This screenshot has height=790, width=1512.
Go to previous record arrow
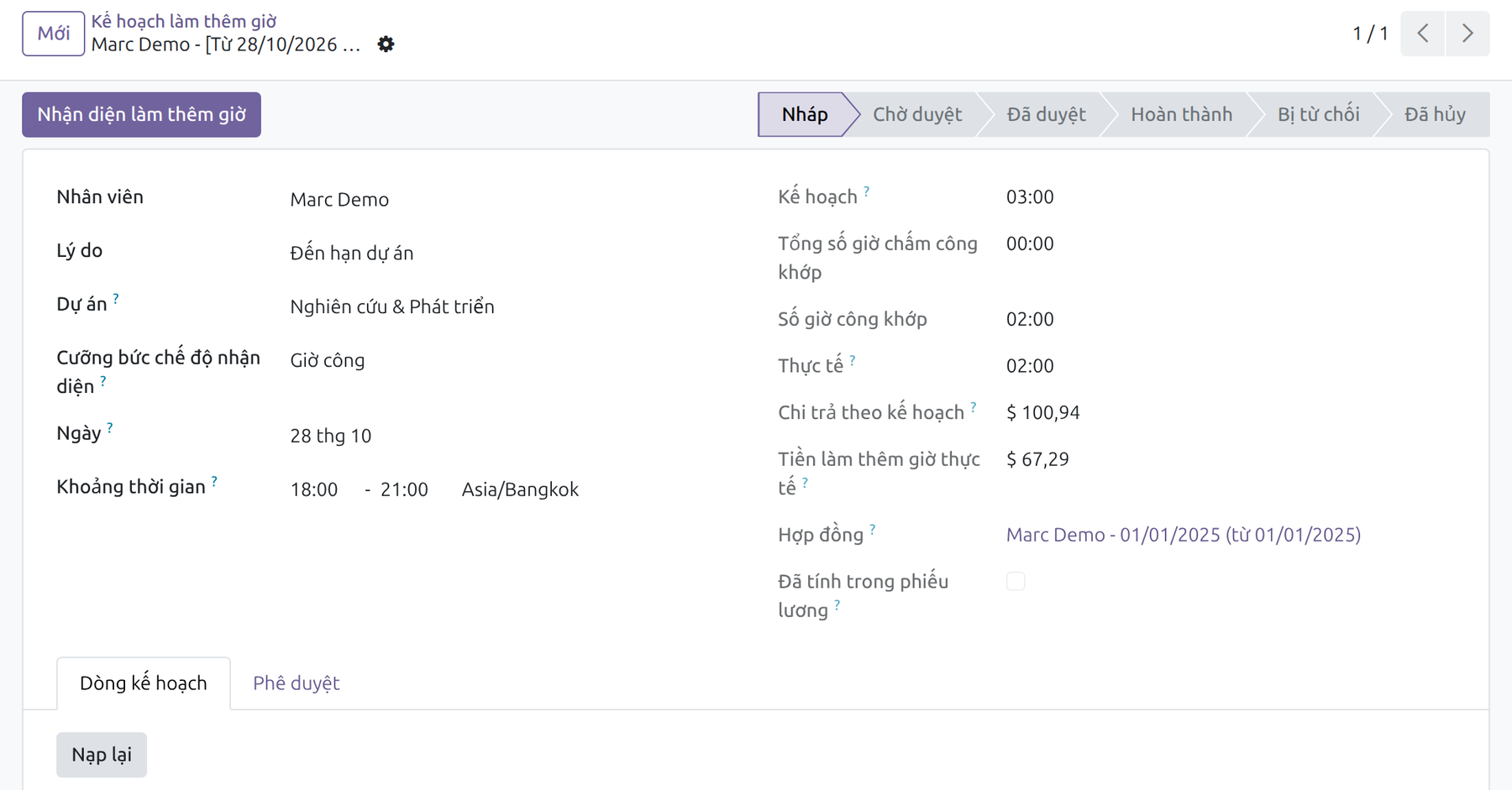(1423, 34)
